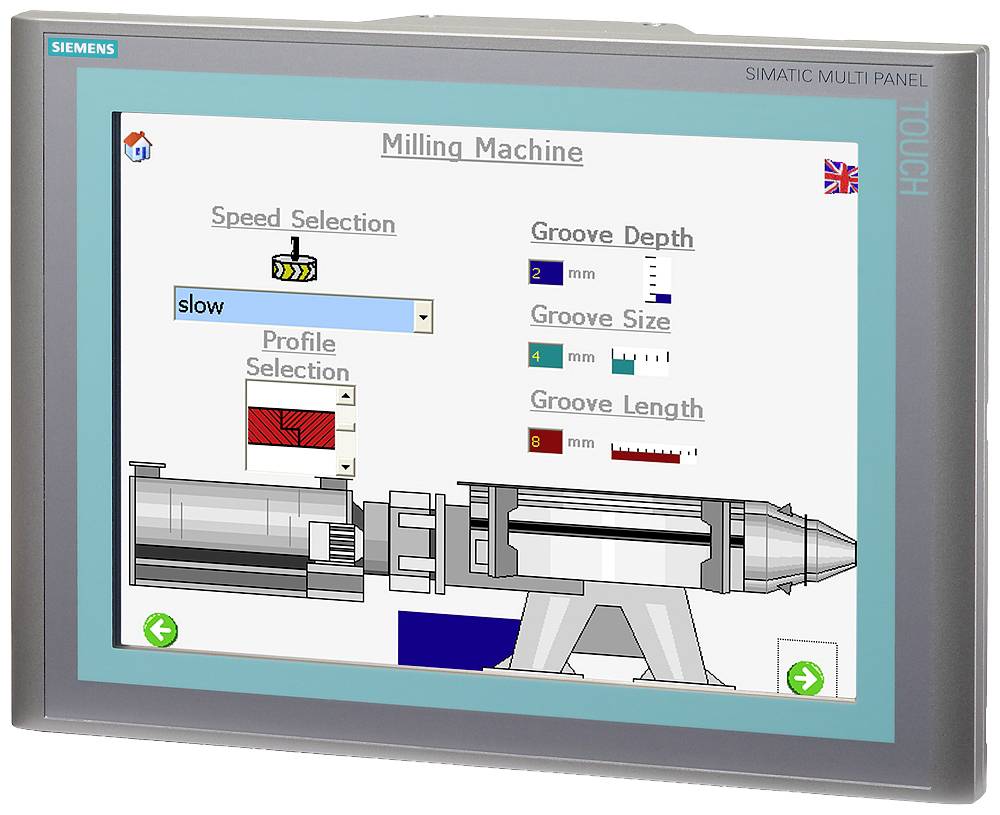Click the green back arrow button
Image resolution: width=1000 pixels, height=815 pixels.
160,629
